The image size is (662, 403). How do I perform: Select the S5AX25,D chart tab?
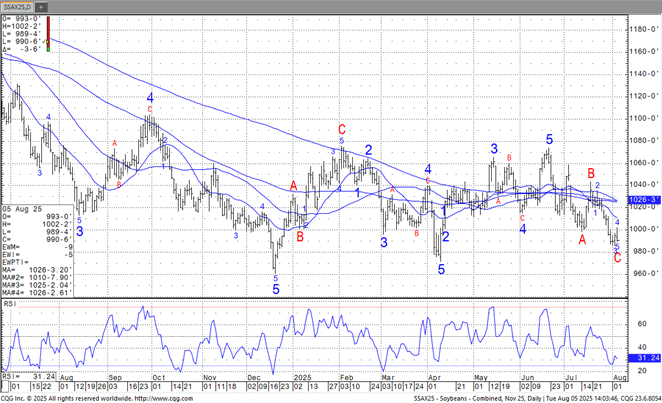click(25, 6)
